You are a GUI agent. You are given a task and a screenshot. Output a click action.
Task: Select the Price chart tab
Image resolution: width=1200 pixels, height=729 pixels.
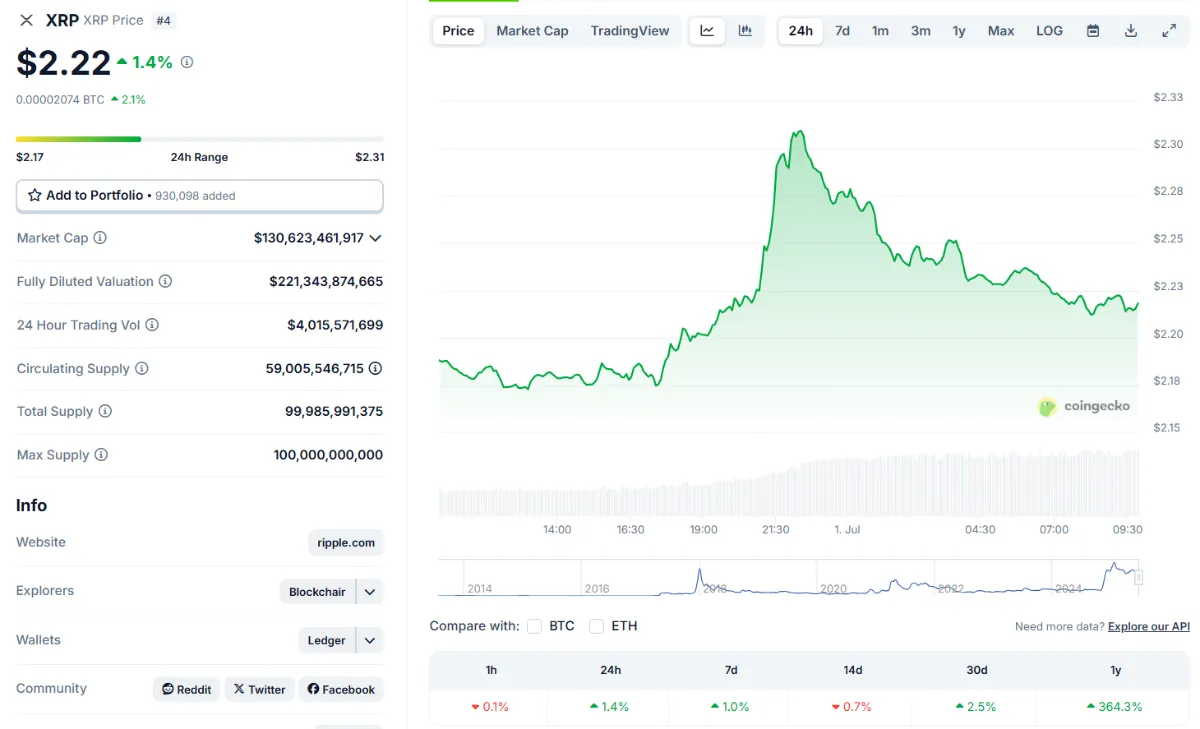458,31
